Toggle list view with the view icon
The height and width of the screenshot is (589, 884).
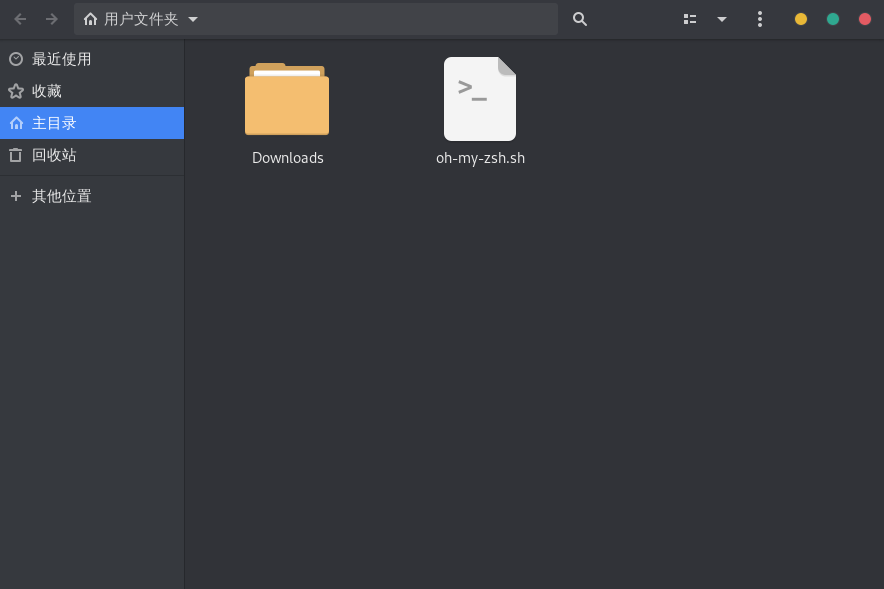pyautogui.click(x=690, y=19)
